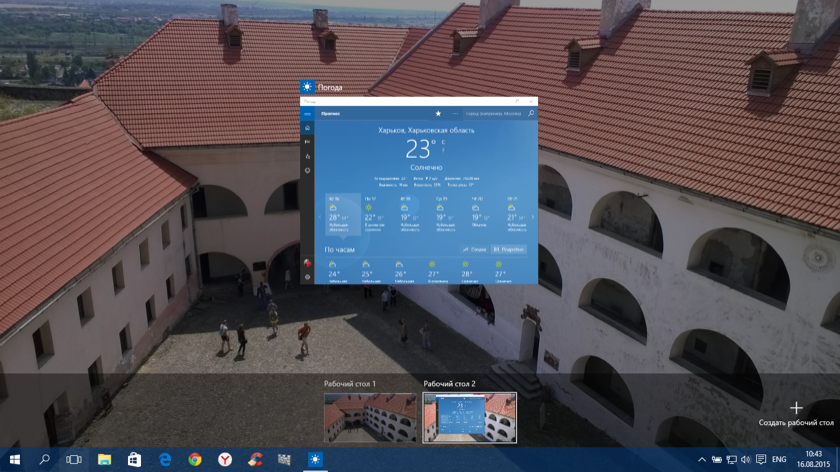Launch Google Chrome from the taskbar
Viewport: 840px width, 472px height.
[195, 459]
